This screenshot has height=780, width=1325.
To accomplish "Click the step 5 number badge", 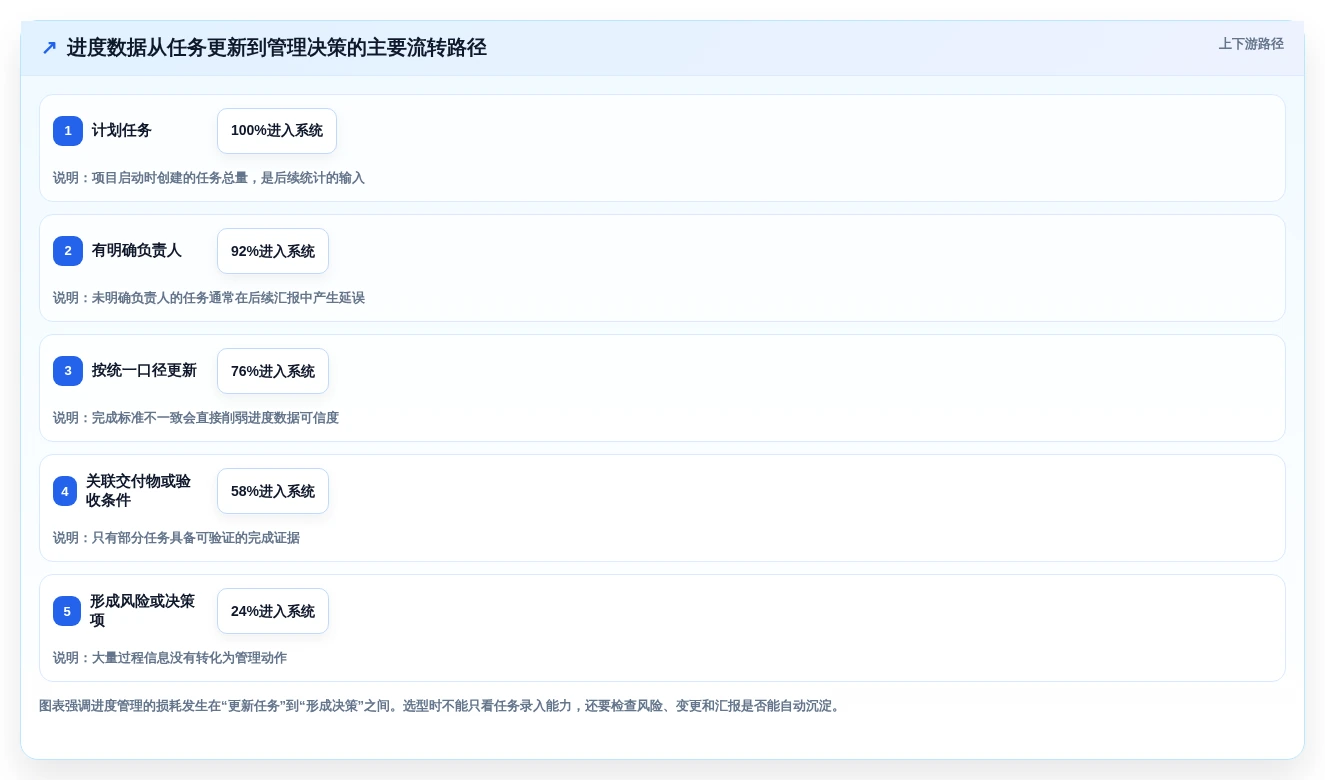I will (67, 611).
